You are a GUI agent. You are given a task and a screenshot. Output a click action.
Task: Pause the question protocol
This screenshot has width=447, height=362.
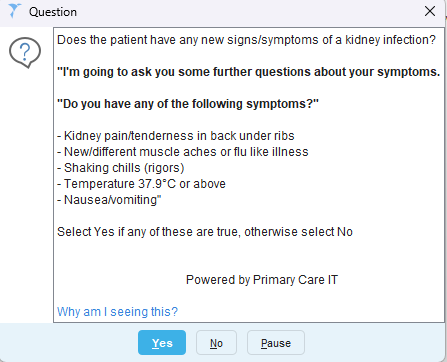[276, 343]
